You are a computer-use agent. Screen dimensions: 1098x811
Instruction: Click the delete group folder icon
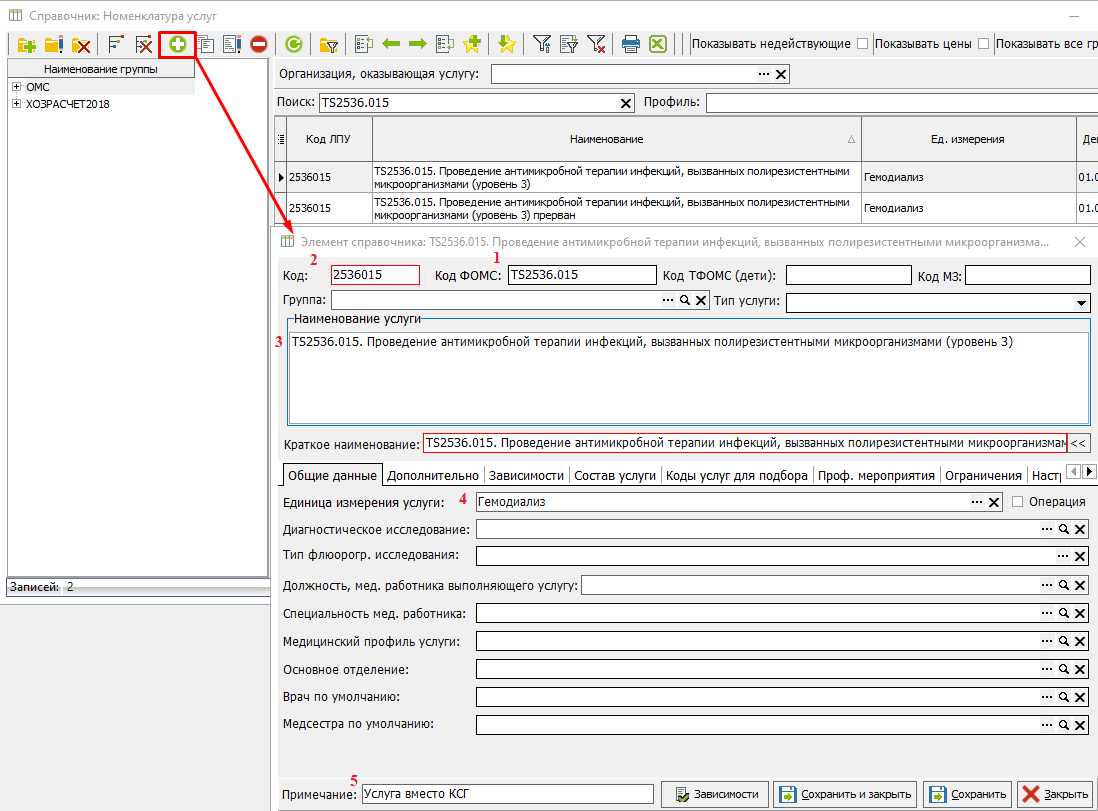81,44
